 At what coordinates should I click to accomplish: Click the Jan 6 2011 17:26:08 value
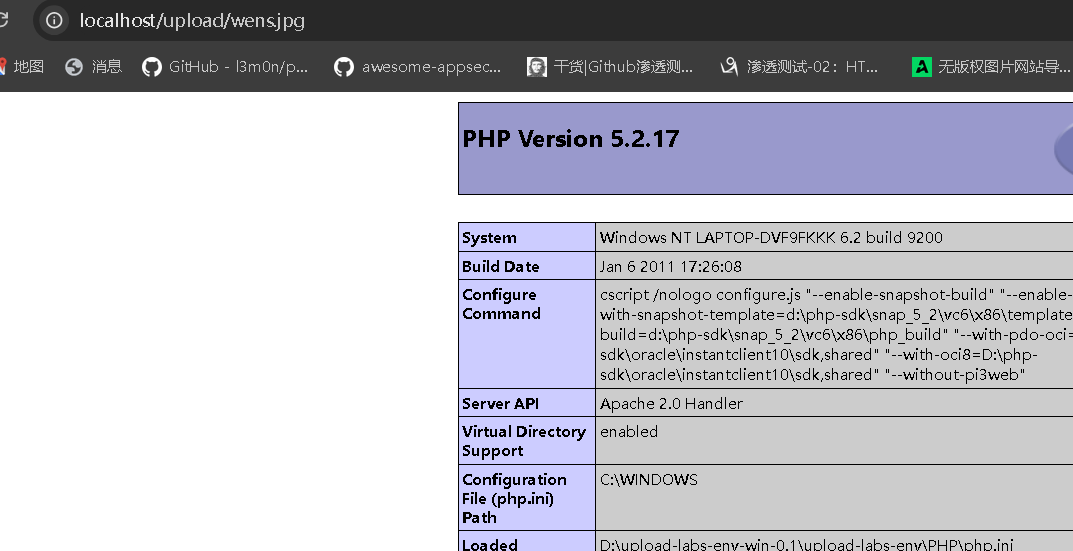click(x=671, y=266)
